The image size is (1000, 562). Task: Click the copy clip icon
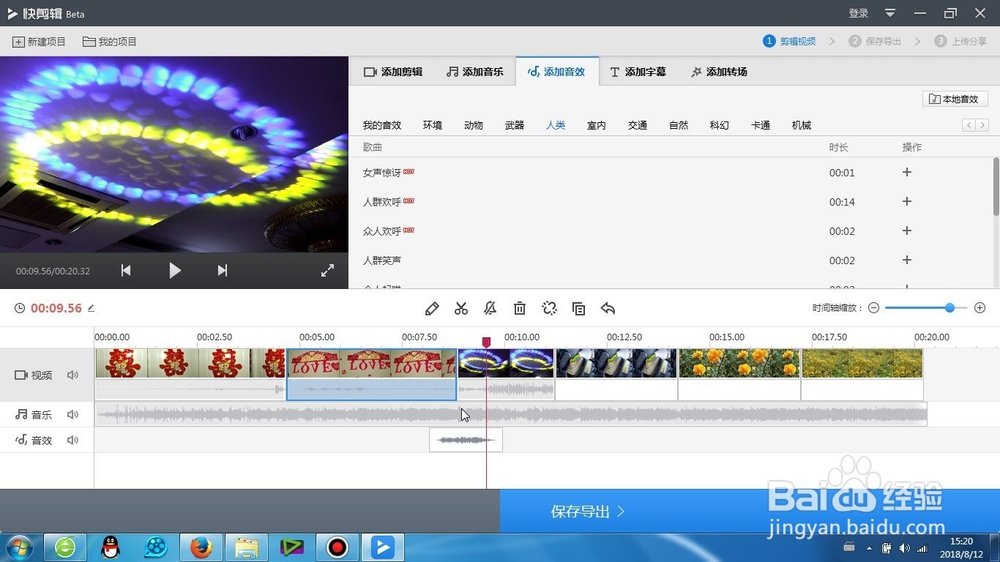[578, 309]
